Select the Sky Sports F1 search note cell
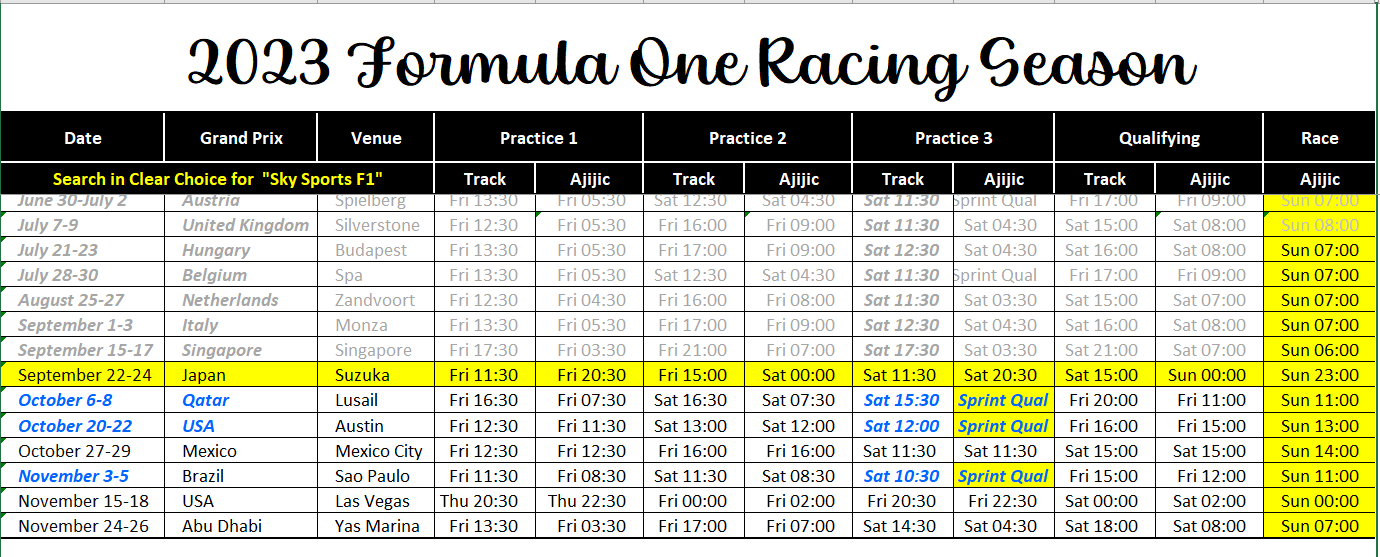Viewport: 1380px width, 557px height. pyautogui.click(x=218, y=179)
